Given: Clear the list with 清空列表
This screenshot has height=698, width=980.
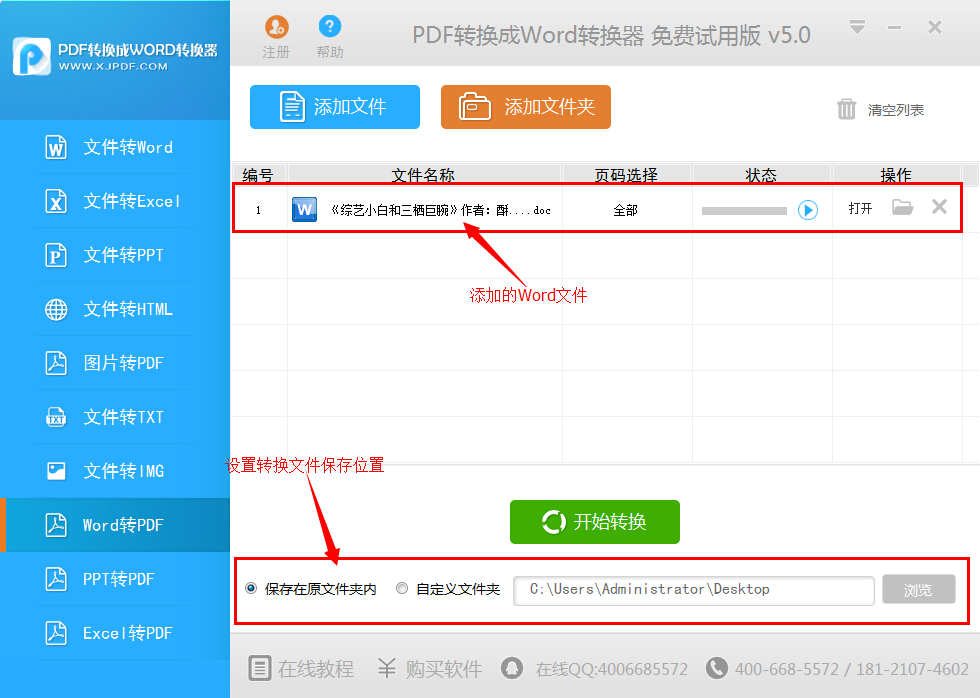Looking at the screenshot, I should tap(895, 110).
